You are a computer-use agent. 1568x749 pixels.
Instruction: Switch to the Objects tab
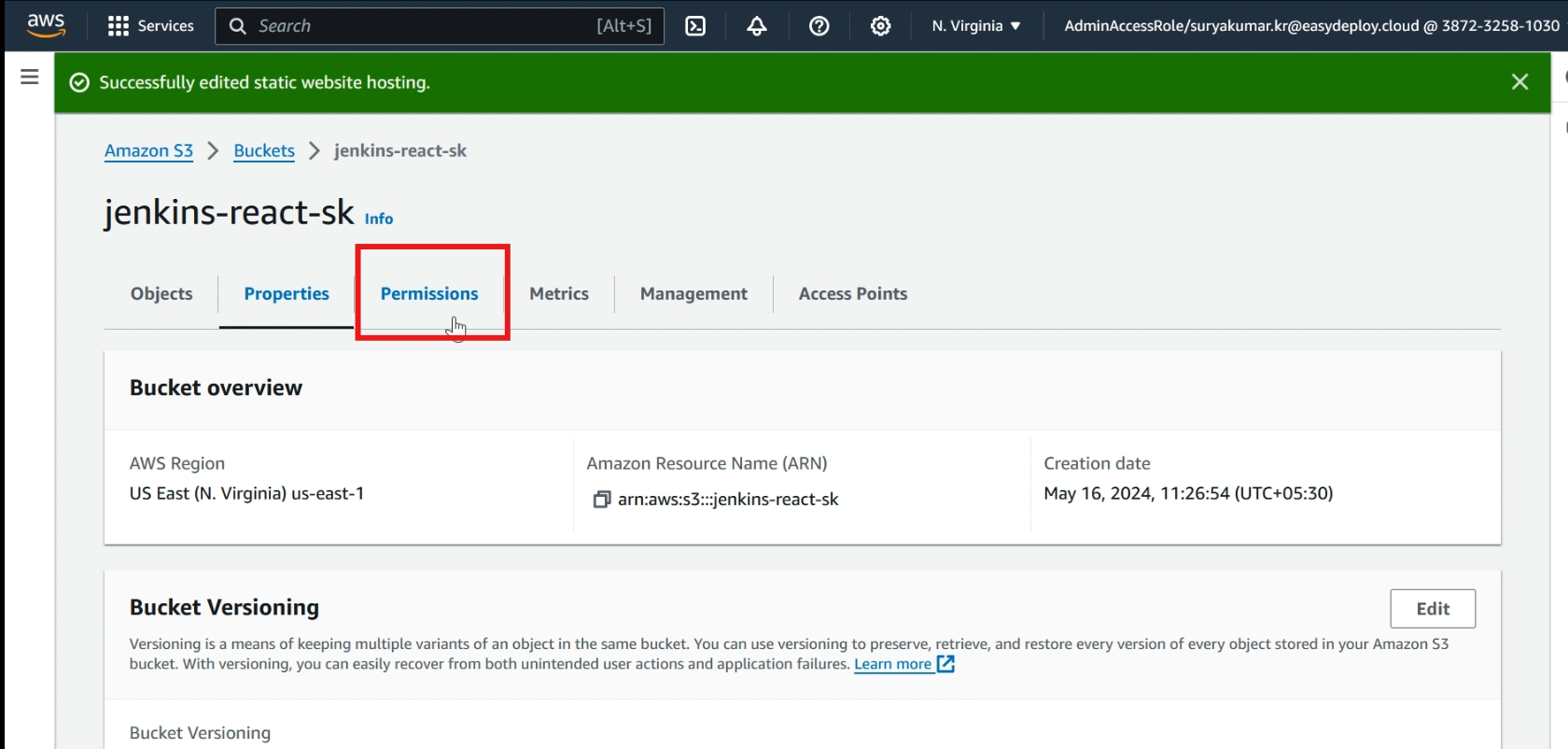161,293
